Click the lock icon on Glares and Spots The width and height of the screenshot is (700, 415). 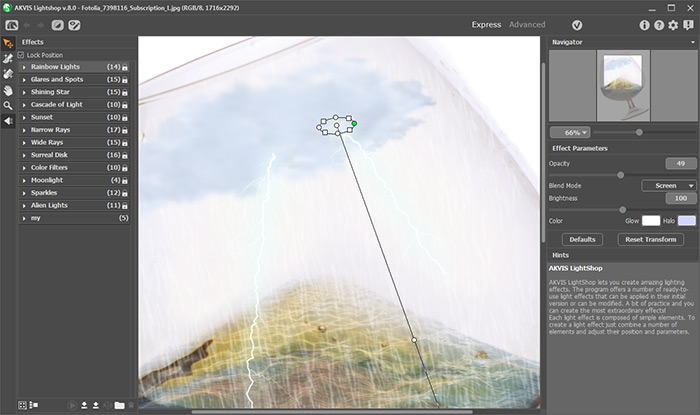point(125,79)
